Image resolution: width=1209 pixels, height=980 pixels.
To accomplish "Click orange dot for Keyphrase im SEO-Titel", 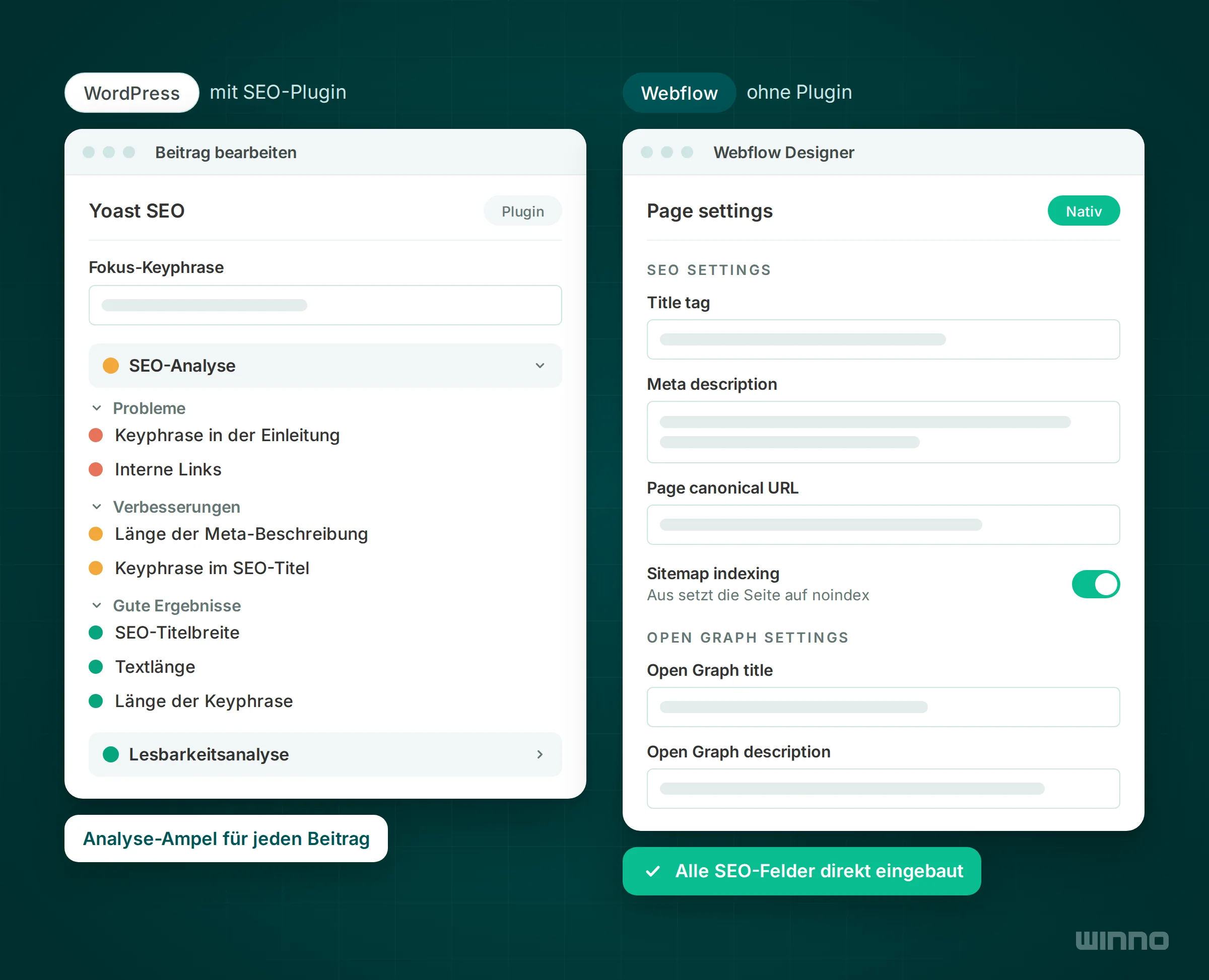I will point(96,568).
